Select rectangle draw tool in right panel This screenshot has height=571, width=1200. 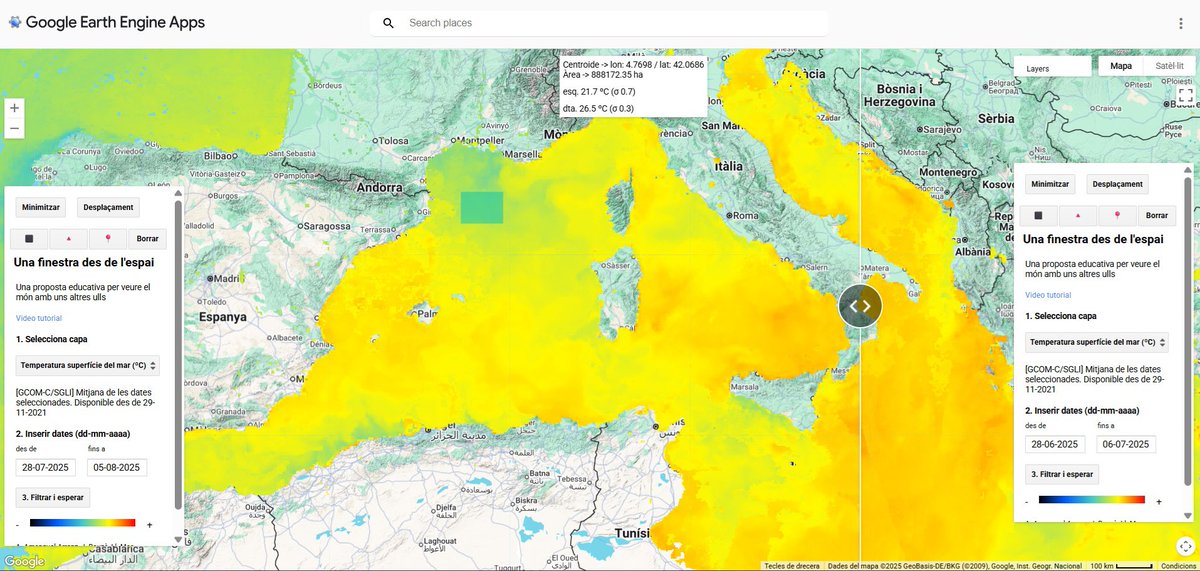coord(1038,215)
